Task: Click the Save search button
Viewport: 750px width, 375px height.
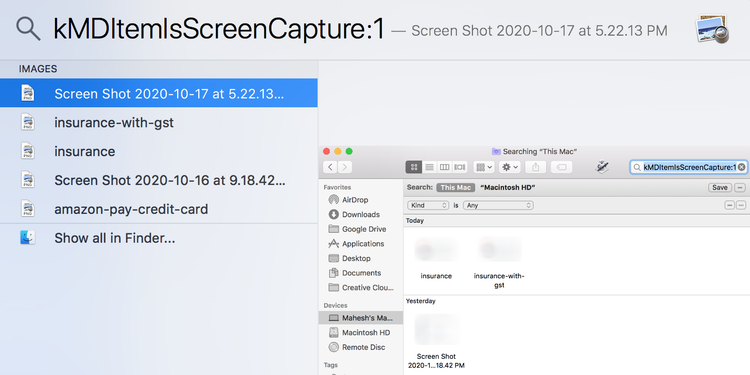Action: [720, 188]
